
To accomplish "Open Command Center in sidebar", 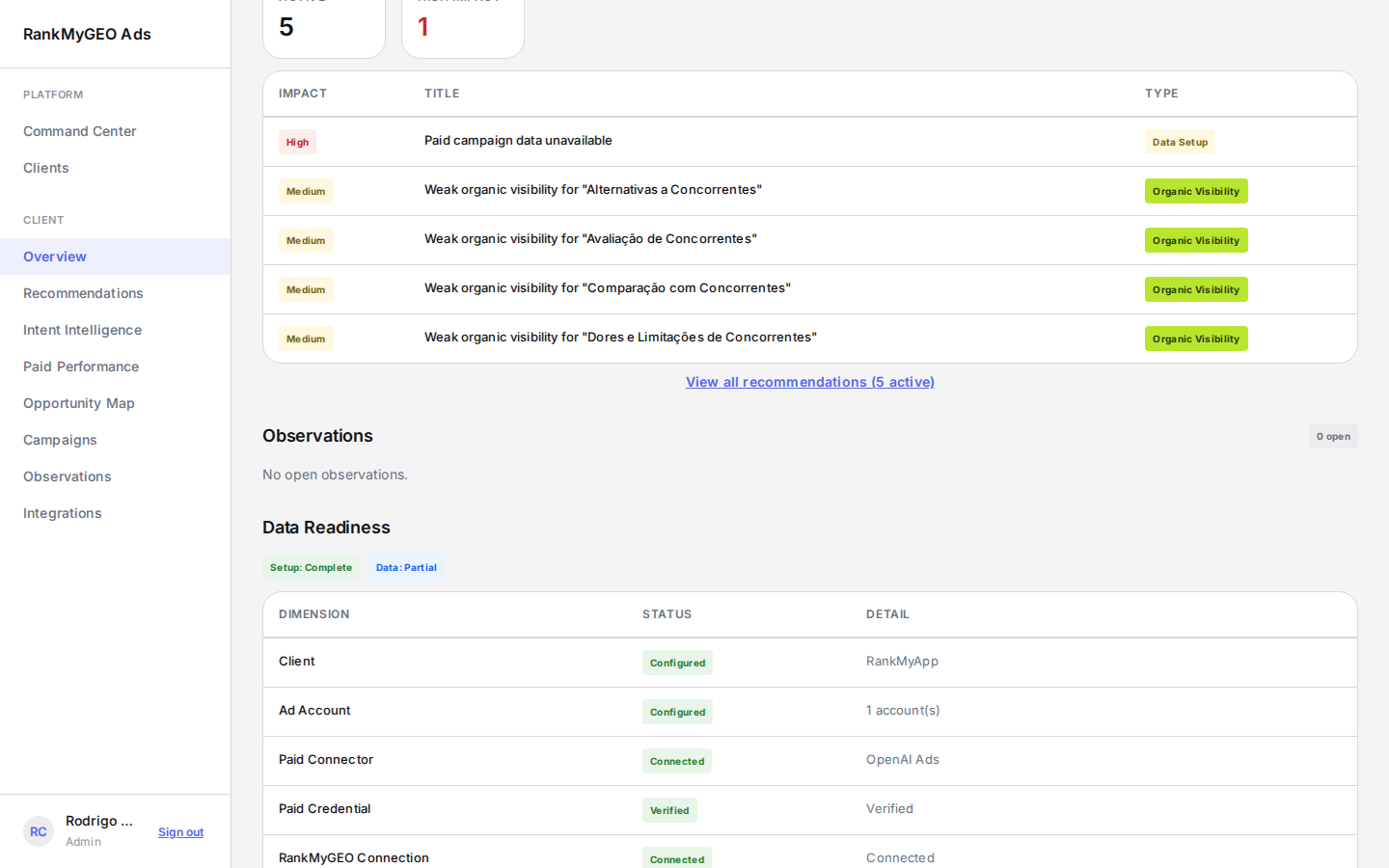I will tap(115, 131).
